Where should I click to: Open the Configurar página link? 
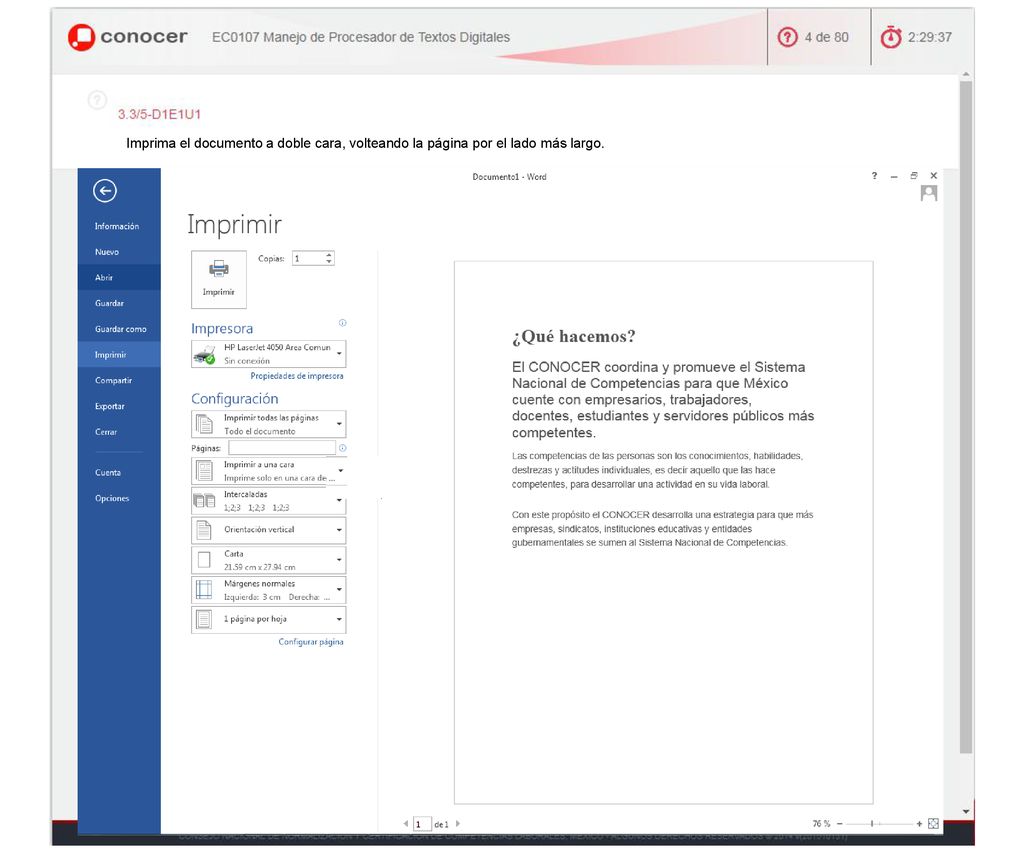(311, 641)
